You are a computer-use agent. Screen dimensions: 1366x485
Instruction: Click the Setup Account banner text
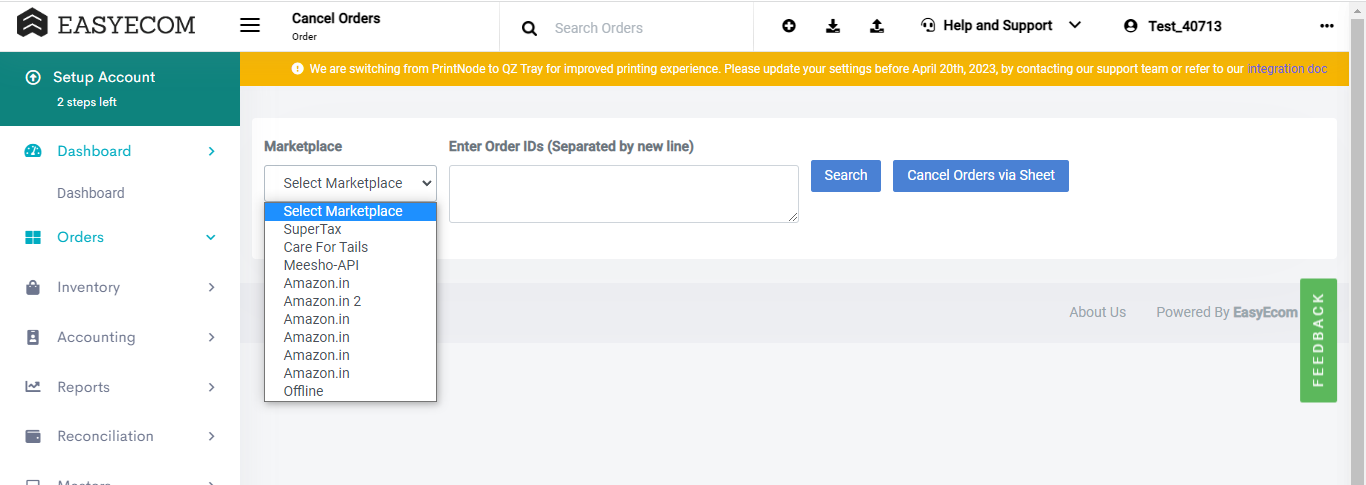104,77
